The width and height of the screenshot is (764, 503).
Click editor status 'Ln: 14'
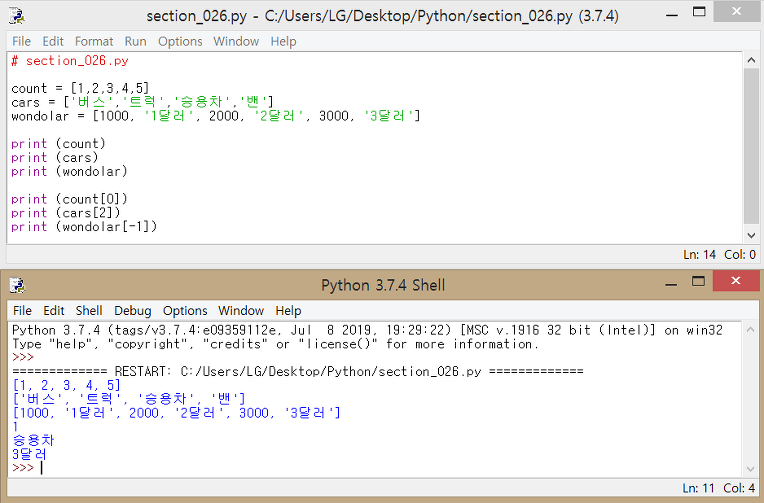click(x=699, y=254)
